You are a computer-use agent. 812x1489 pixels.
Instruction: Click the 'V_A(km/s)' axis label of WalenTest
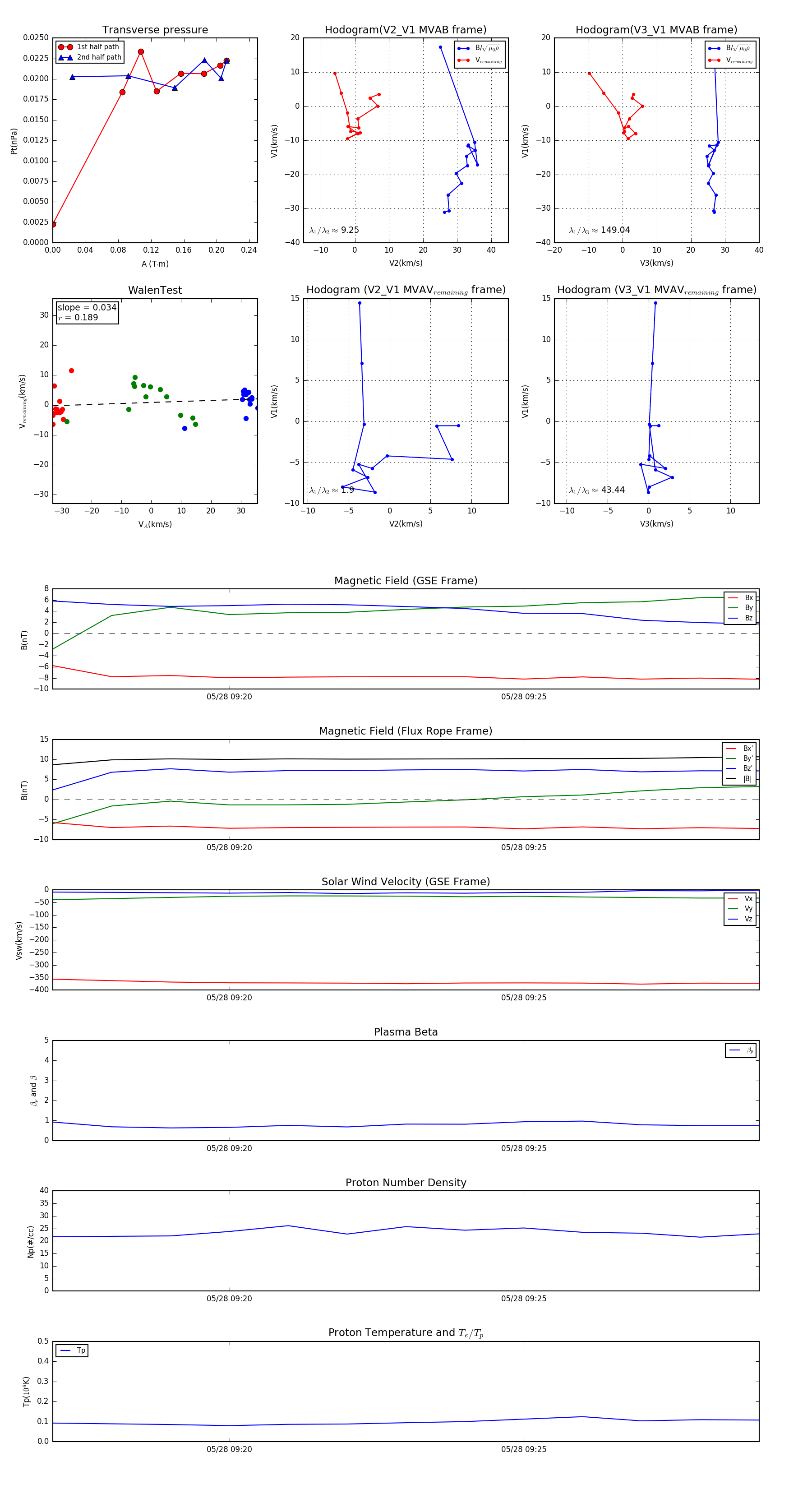pos(155,524)
